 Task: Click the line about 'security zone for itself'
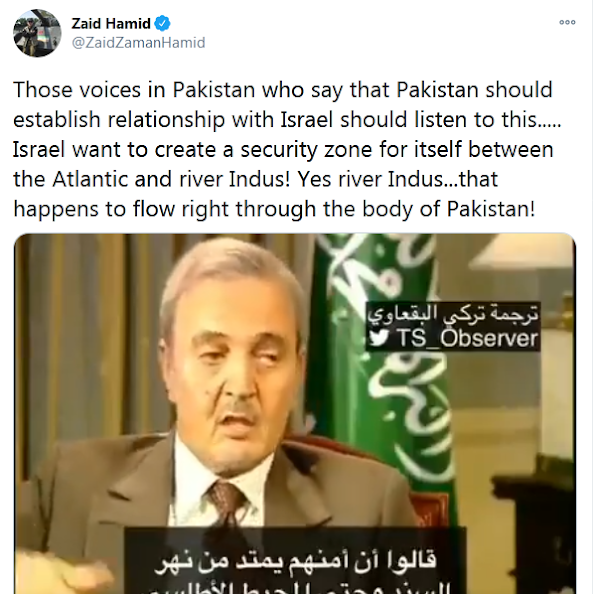283,149
